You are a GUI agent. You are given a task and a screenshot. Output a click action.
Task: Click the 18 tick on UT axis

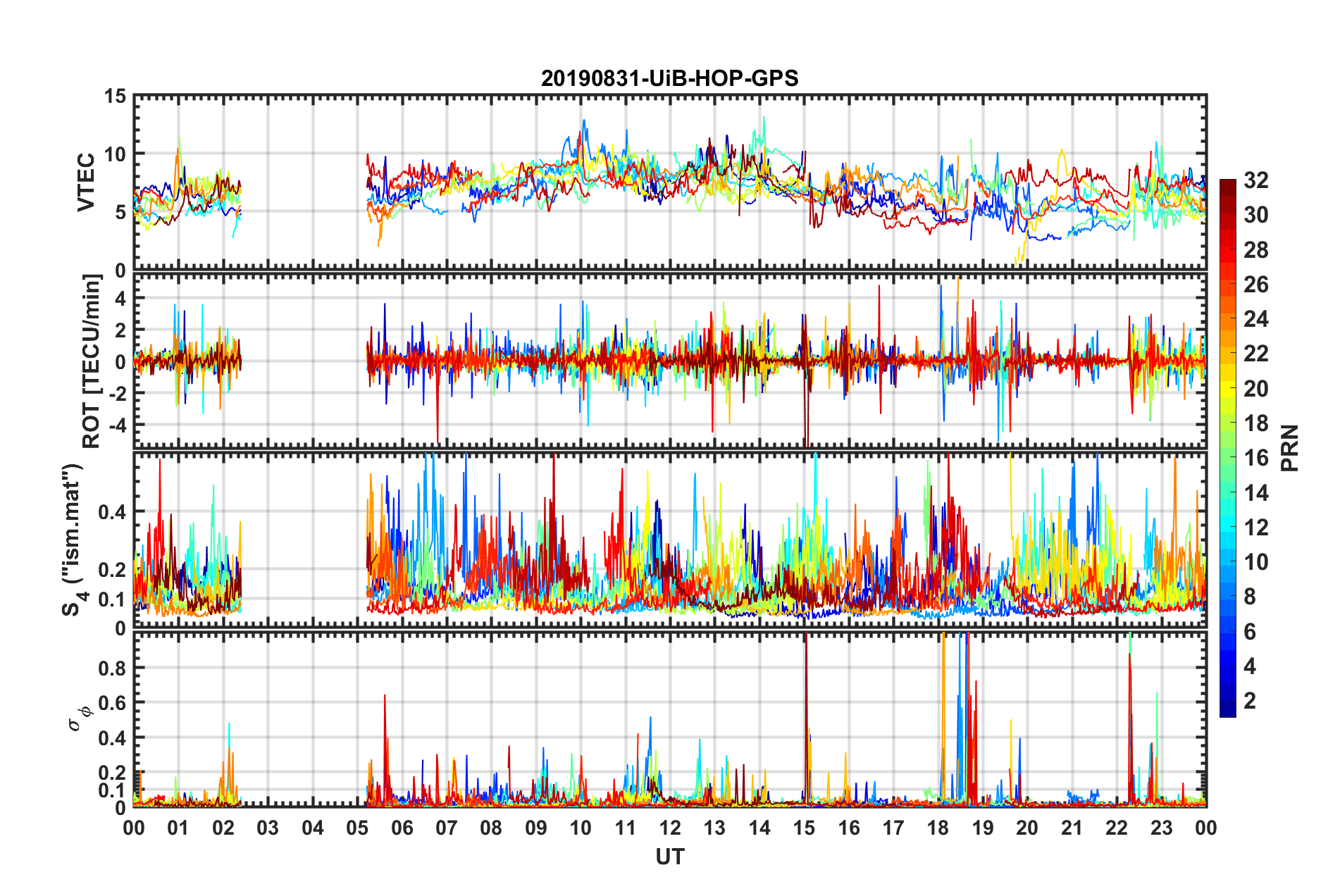pos(938,827)
